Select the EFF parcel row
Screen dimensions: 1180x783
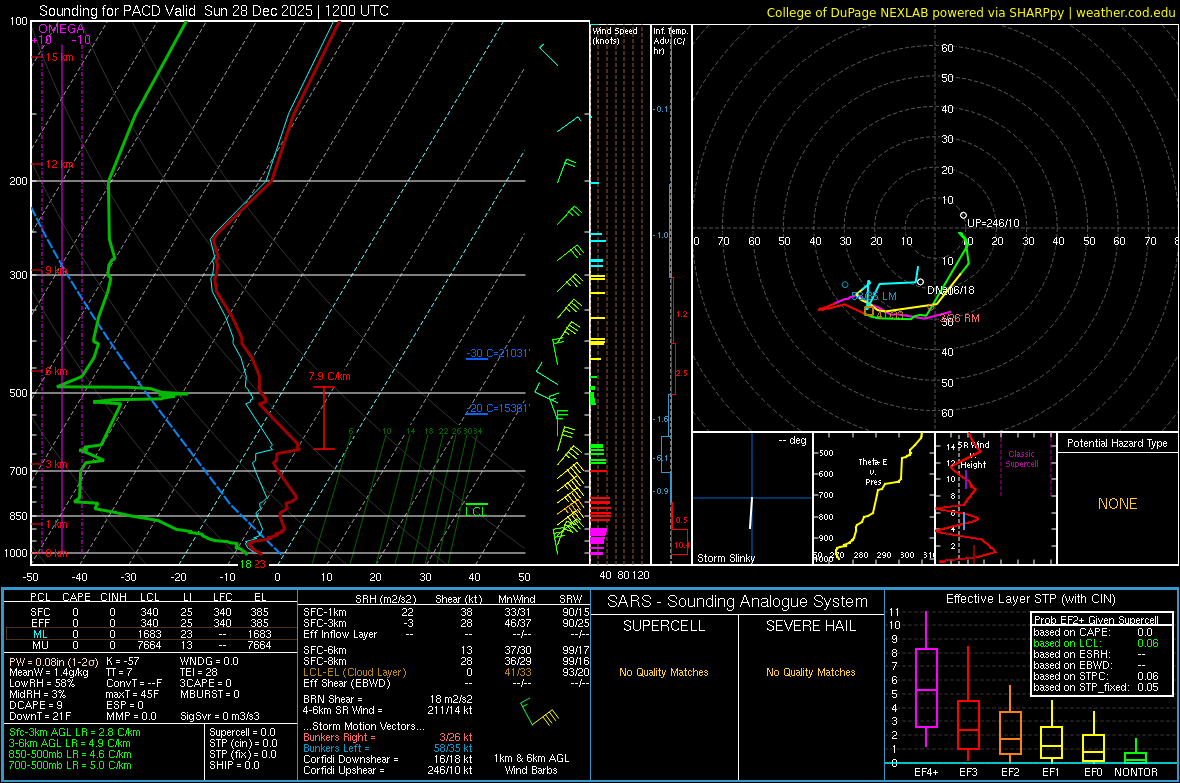[151, 623]
